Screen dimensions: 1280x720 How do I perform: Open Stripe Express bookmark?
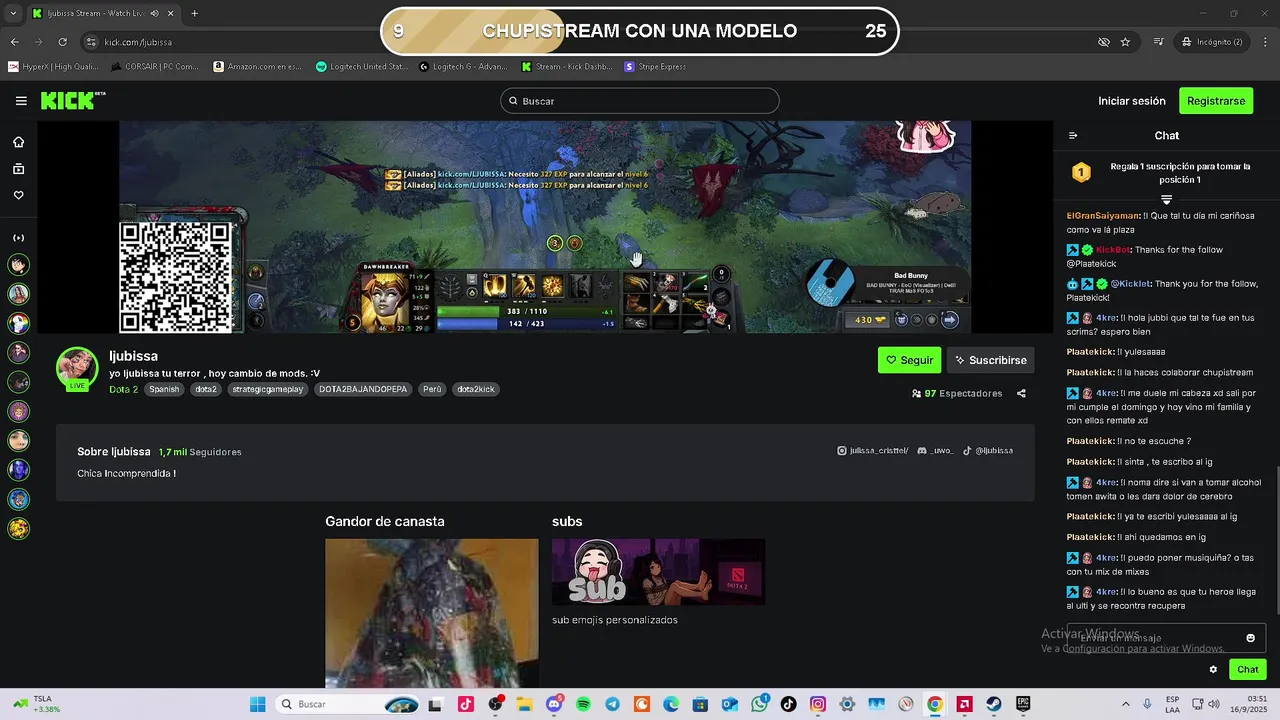click(656, 67)
